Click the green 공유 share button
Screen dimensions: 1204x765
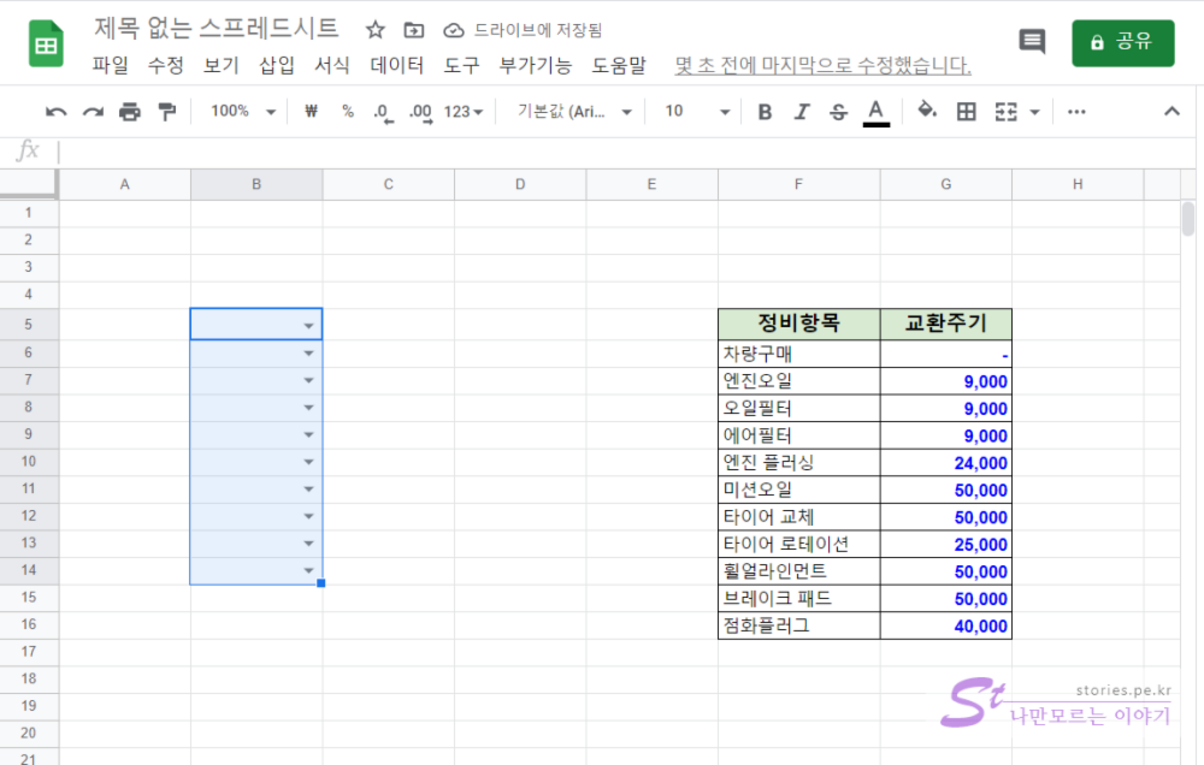1122,43
